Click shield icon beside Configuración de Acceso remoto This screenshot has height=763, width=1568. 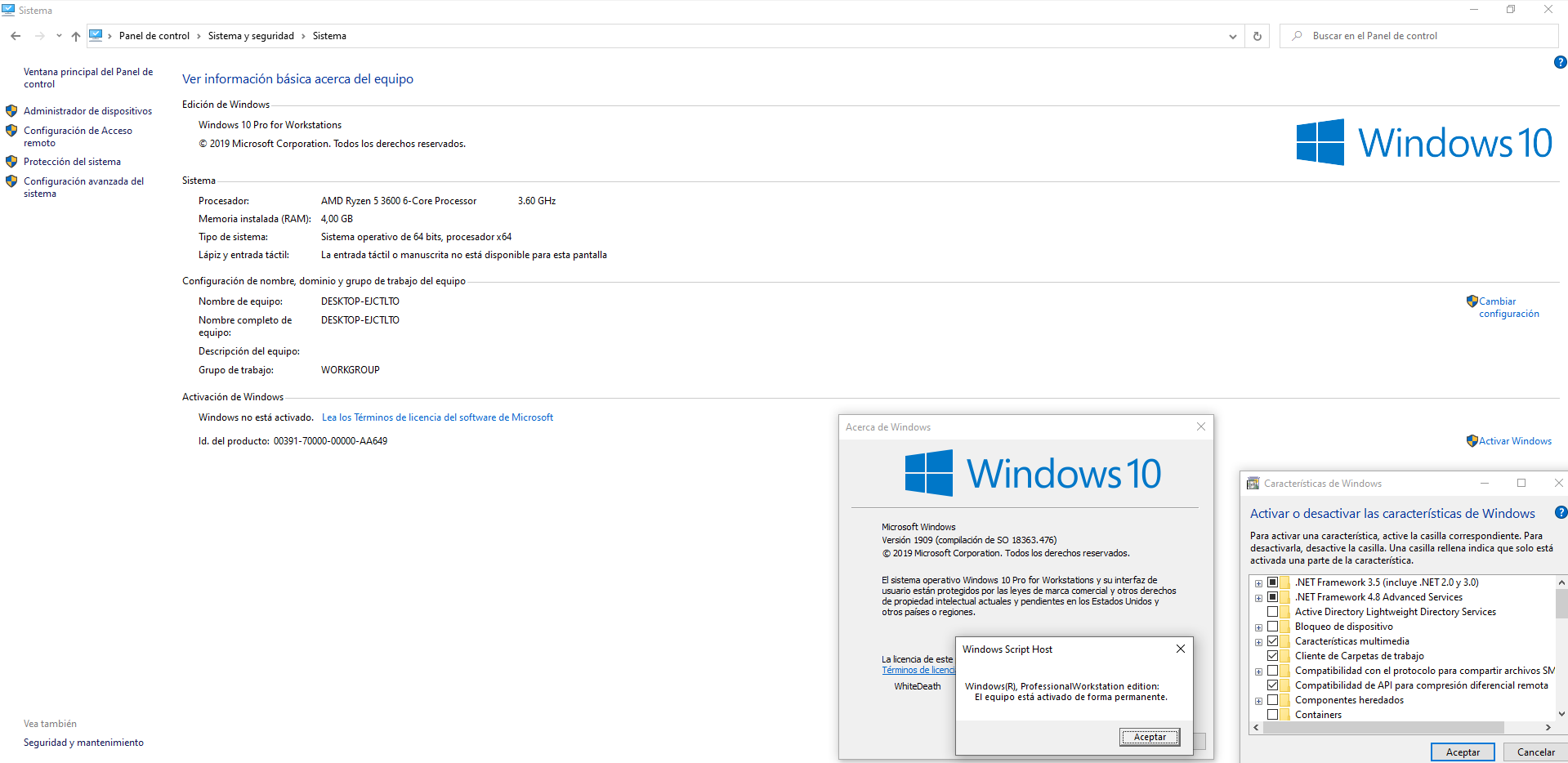[11, 131]
